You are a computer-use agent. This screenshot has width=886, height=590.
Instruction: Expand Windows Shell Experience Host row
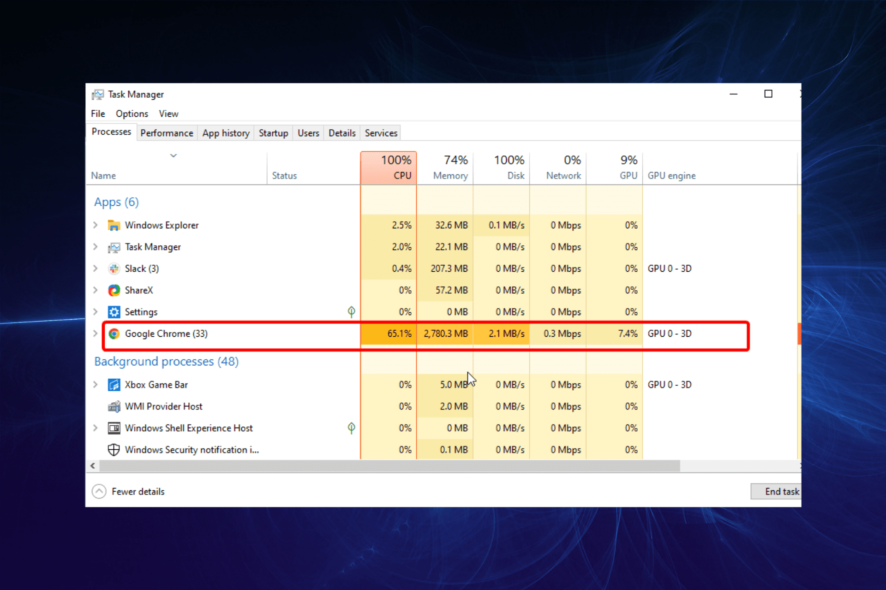95,428
